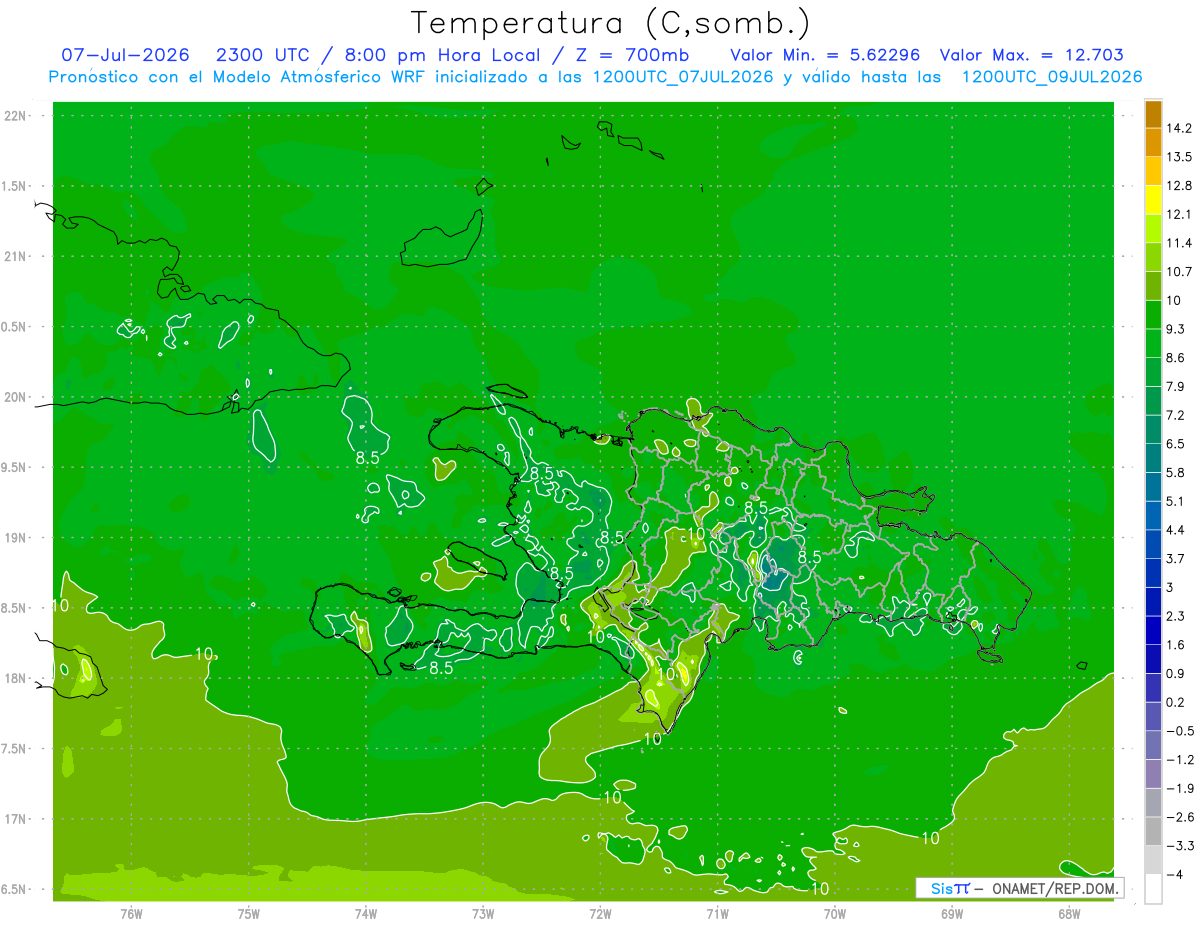Click the "13.5" color scale value
This screenshot has height=927, width=1200.
(x=1180, y=157)
